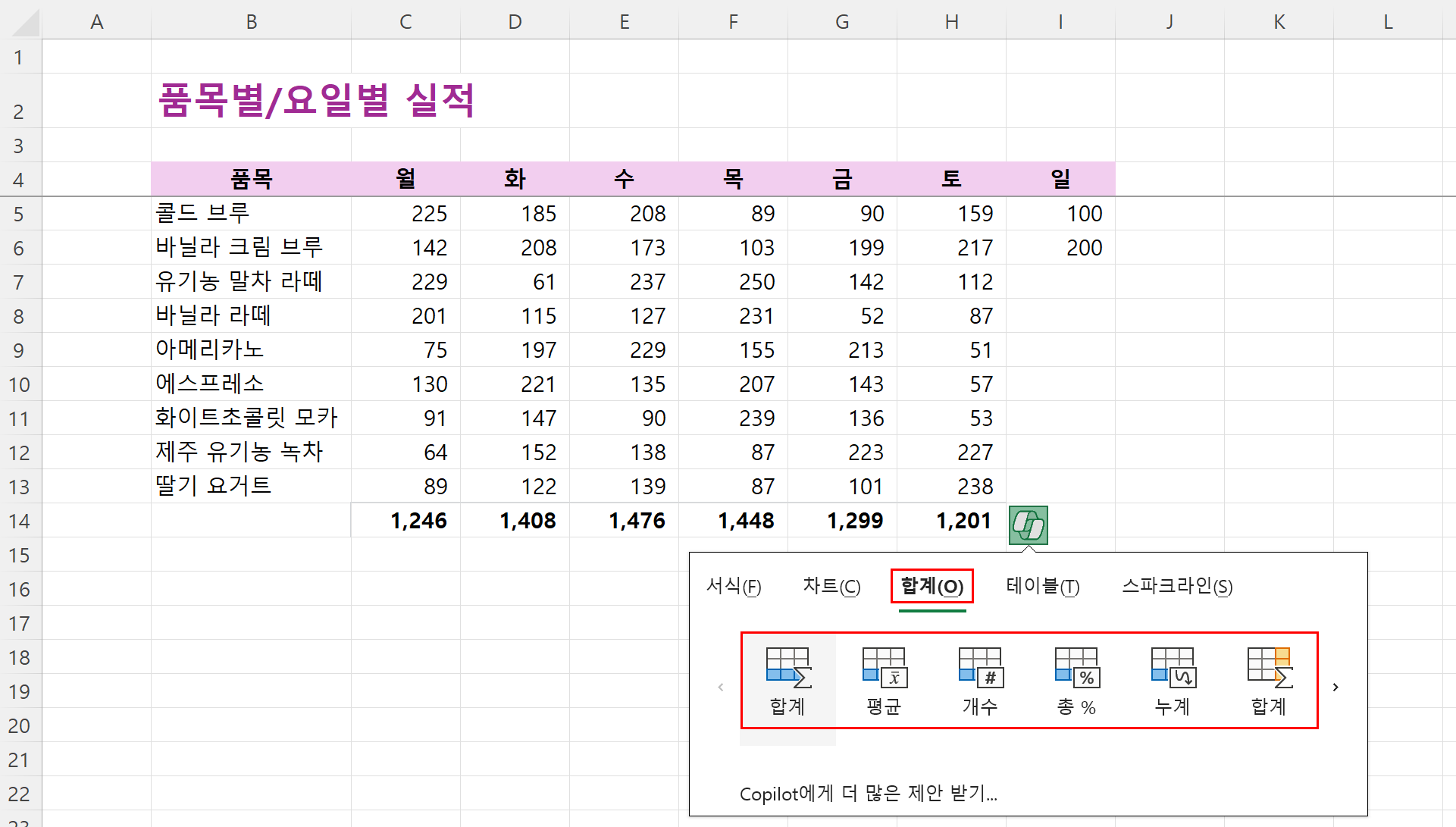
Task: Select the column C header
Action: pyautogui.click(x=405, y=22)
